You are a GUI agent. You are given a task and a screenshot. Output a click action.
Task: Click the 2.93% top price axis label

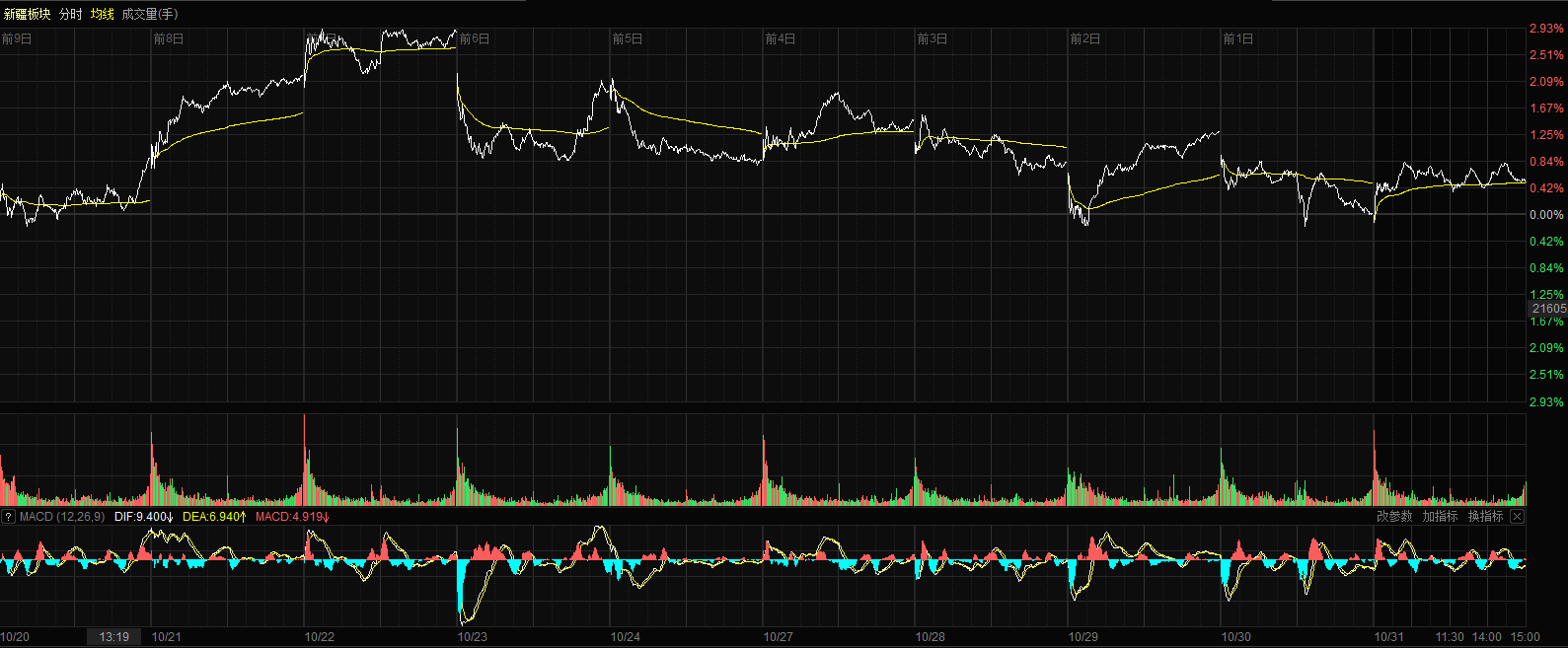[x=1546, y=29]
